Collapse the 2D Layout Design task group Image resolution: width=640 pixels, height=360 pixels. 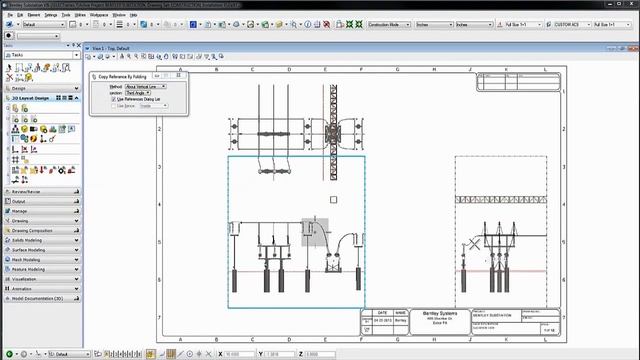coord(77,98)
